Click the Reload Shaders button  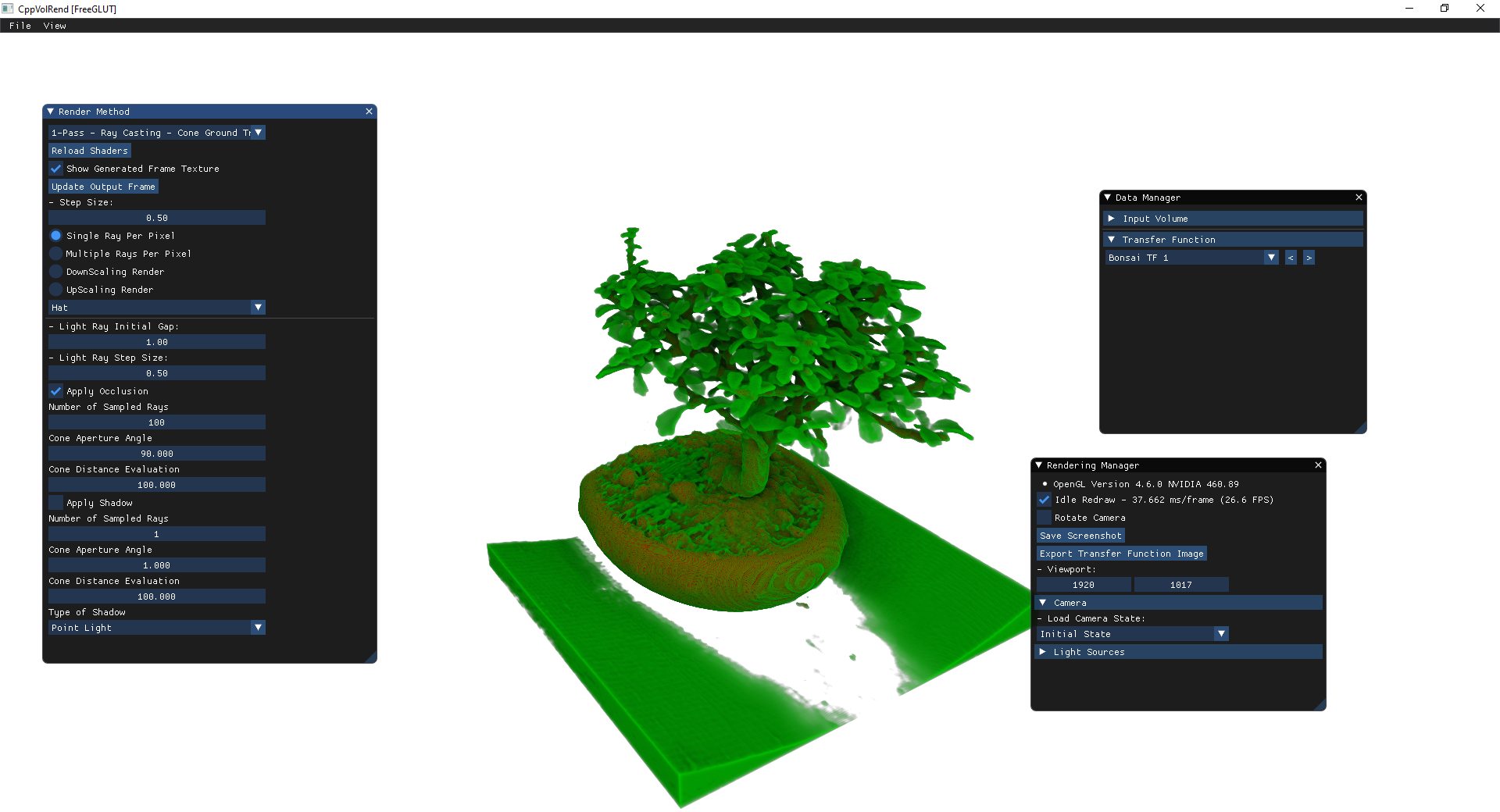[89, 150]
